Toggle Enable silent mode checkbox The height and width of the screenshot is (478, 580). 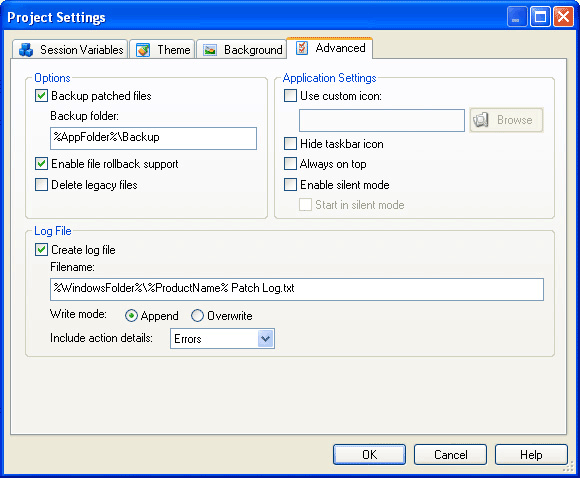click(290, 185)
